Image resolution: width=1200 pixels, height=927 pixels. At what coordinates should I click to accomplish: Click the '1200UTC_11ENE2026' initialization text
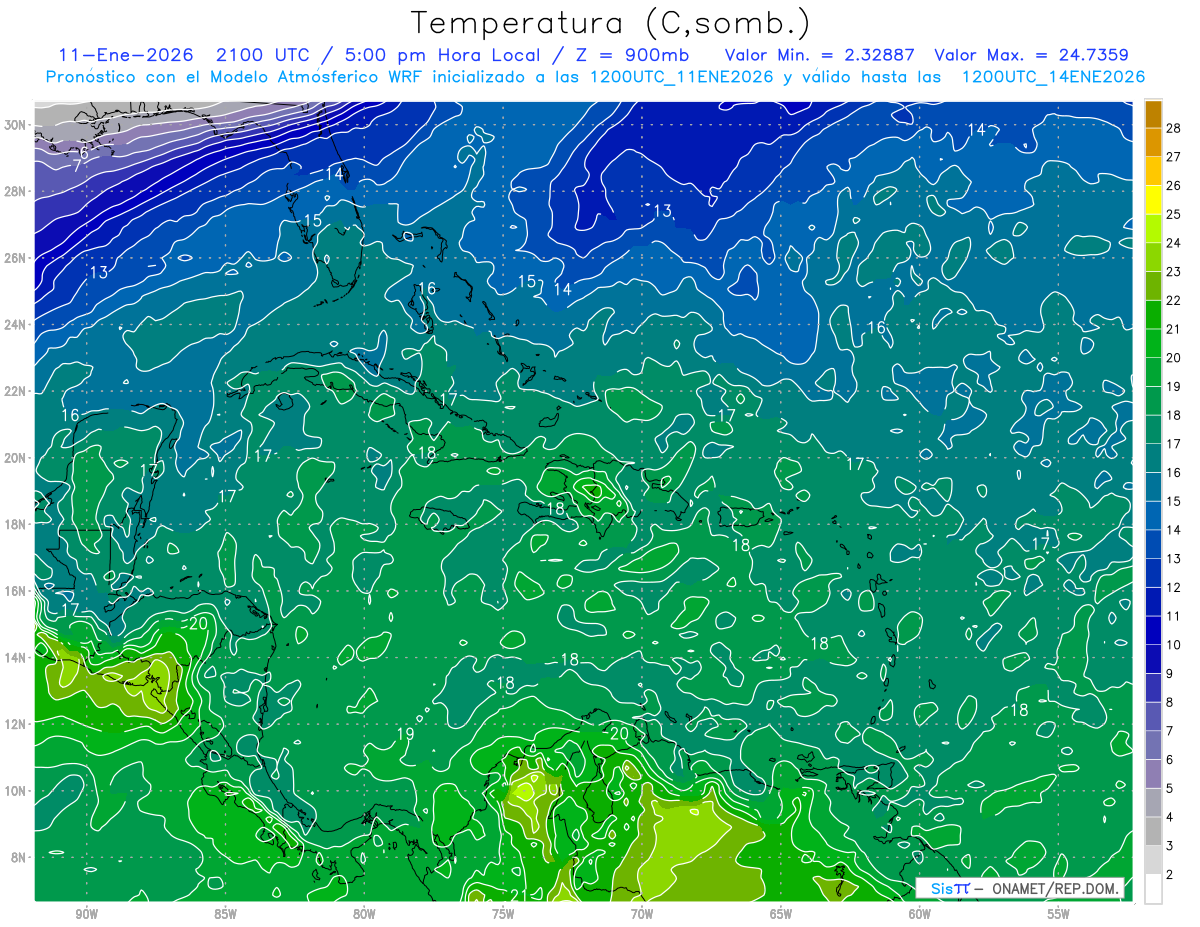click(x=680, y=77)
